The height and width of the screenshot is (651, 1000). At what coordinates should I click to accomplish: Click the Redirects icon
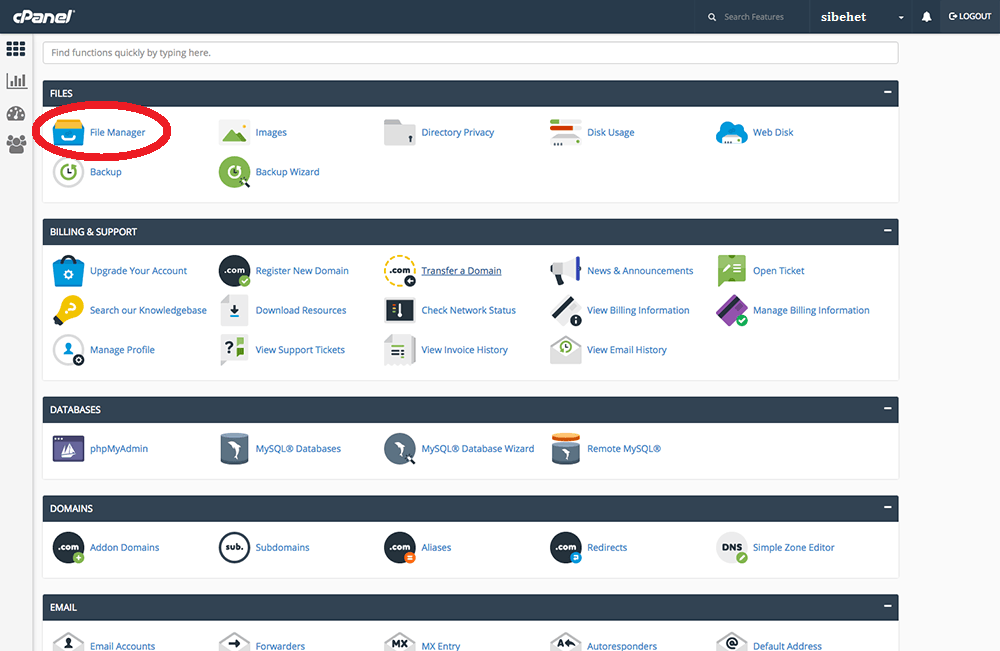coord(566,548)
